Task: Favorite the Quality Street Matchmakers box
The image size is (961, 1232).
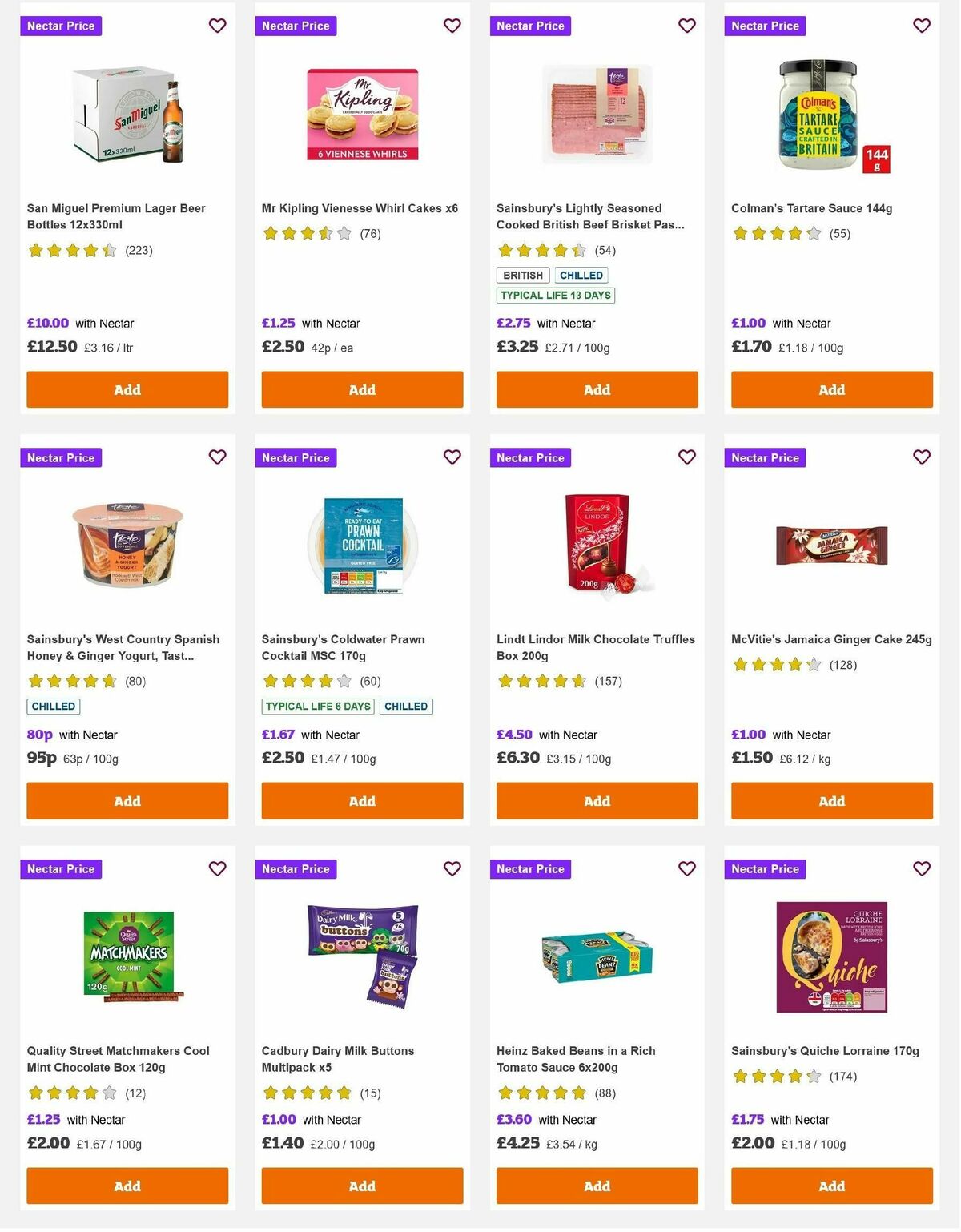Action: [x=217, y=868]
